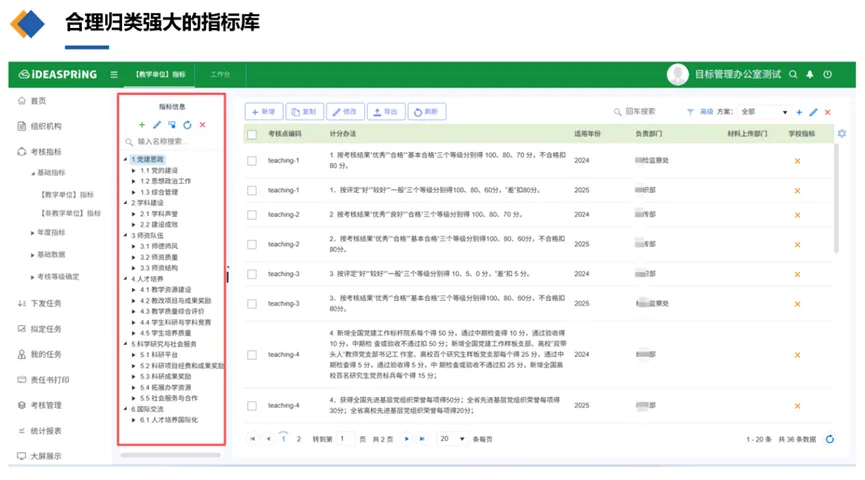
Task: Open notifications bell in the header
Action: [810, 74]
